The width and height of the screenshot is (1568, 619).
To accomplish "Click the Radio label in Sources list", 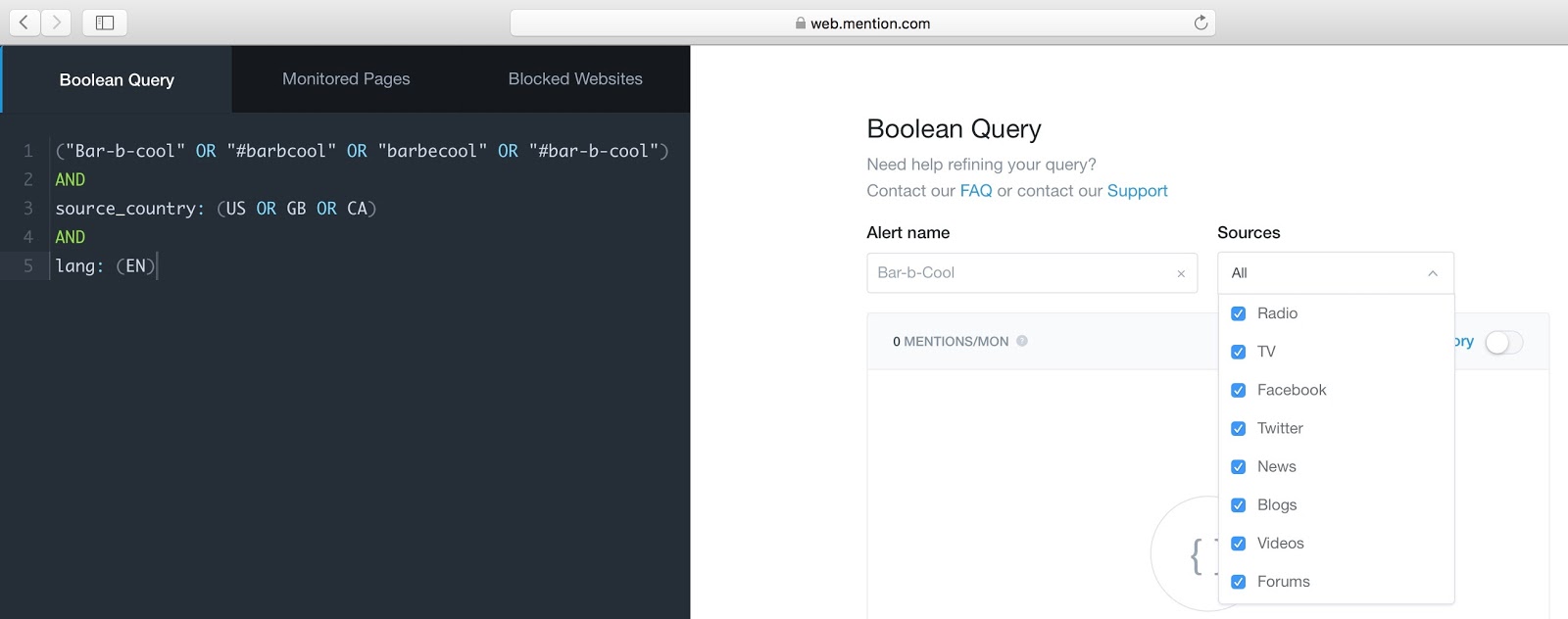I will pyautogui.click(x=1277, y=313).
